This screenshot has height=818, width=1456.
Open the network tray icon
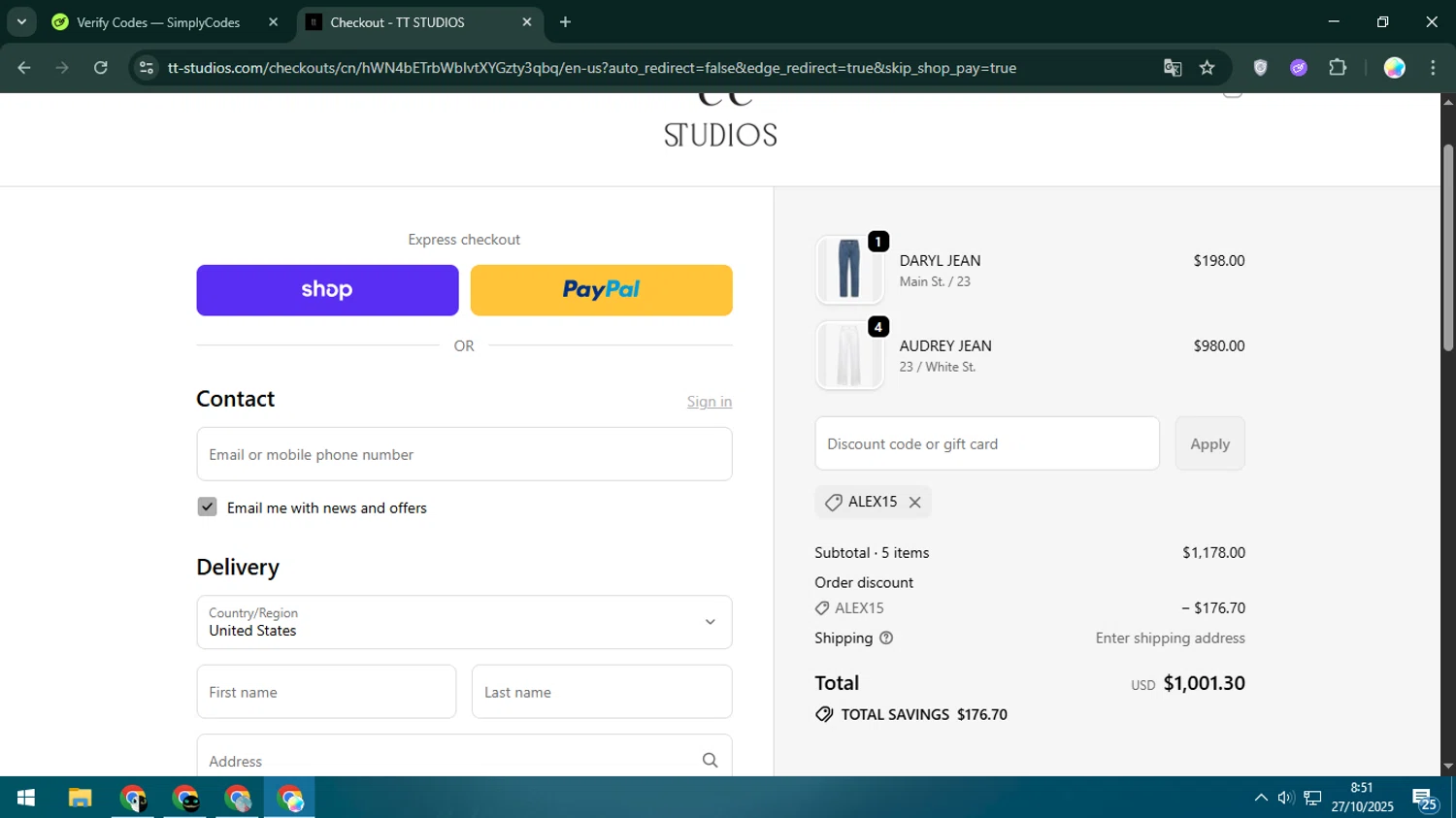tap(1312, 798)
